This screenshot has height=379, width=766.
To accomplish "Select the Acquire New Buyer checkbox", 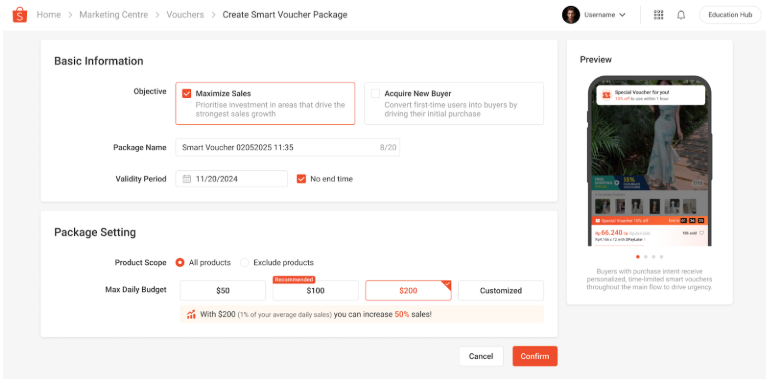I will pos(375,93).
